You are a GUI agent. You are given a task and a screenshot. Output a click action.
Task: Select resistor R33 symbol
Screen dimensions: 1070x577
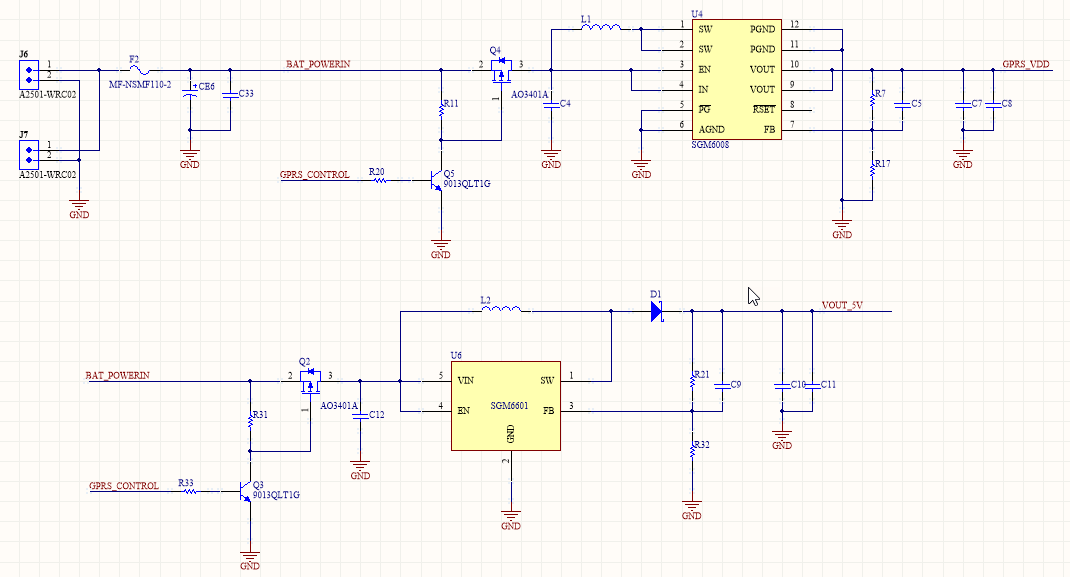(189, 491)
